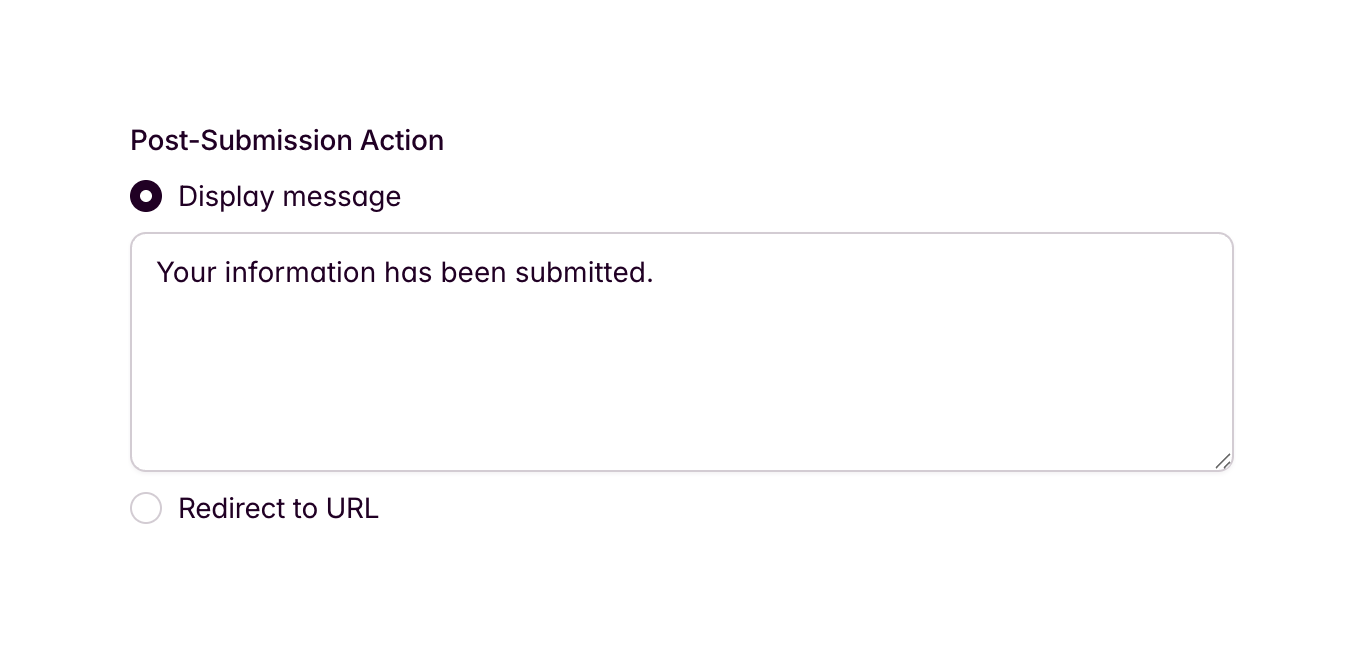Click the "Post-Submission Action" heading

click(287, 141)
